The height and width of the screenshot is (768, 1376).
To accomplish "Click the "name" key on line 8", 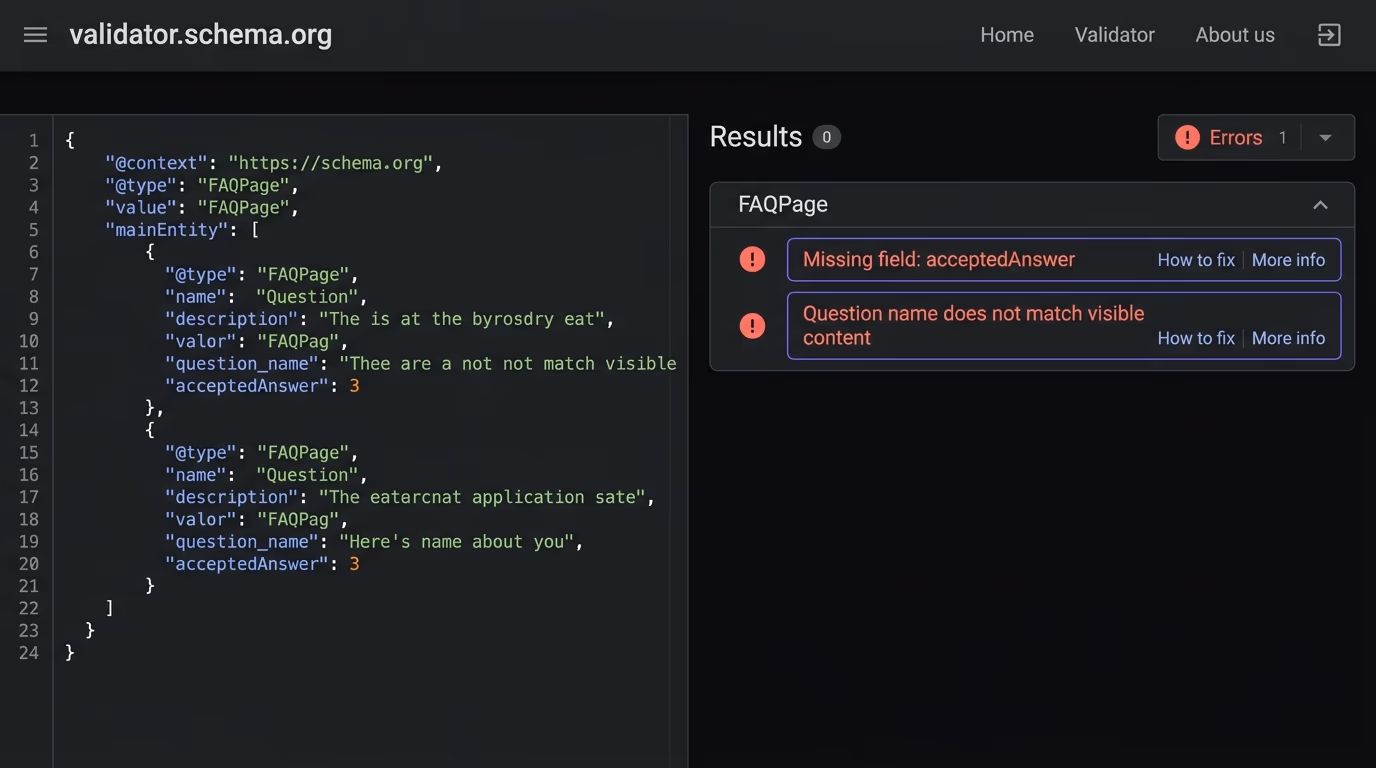I will (196, 297).
